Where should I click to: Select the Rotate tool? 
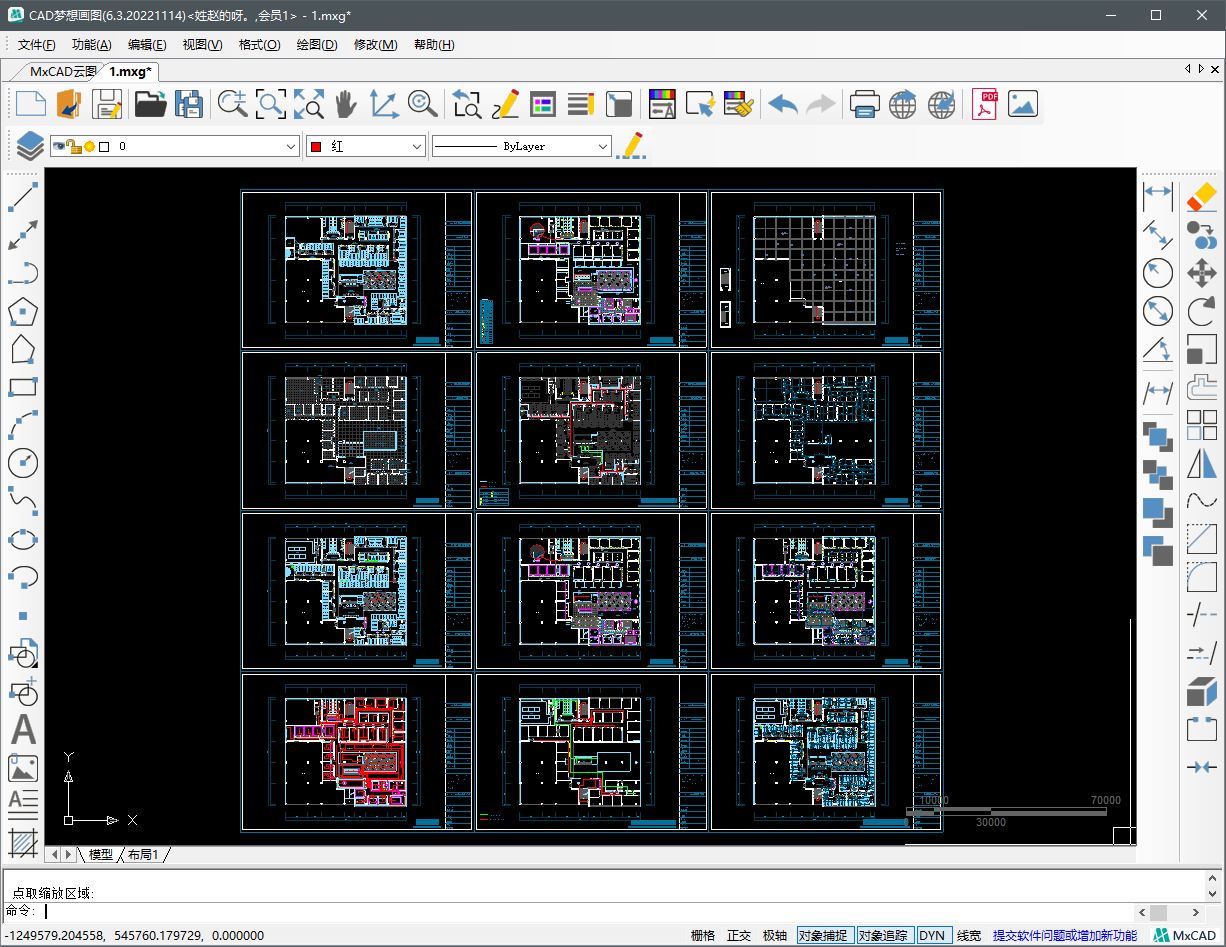(1201, 311)
